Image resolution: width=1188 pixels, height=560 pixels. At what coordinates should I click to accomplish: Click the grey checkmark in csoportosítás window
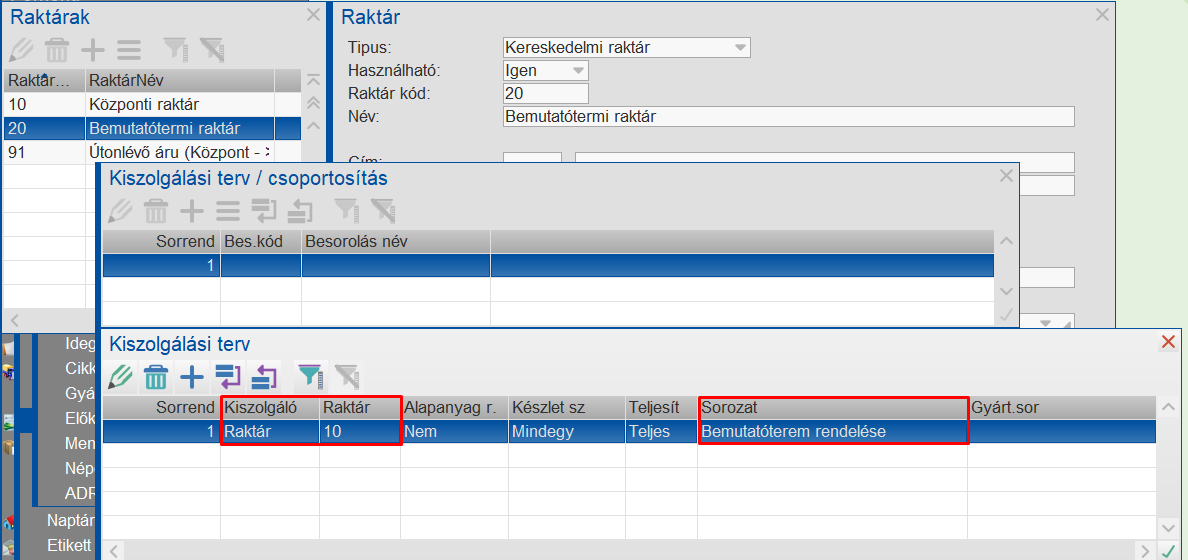[1006, 316]
